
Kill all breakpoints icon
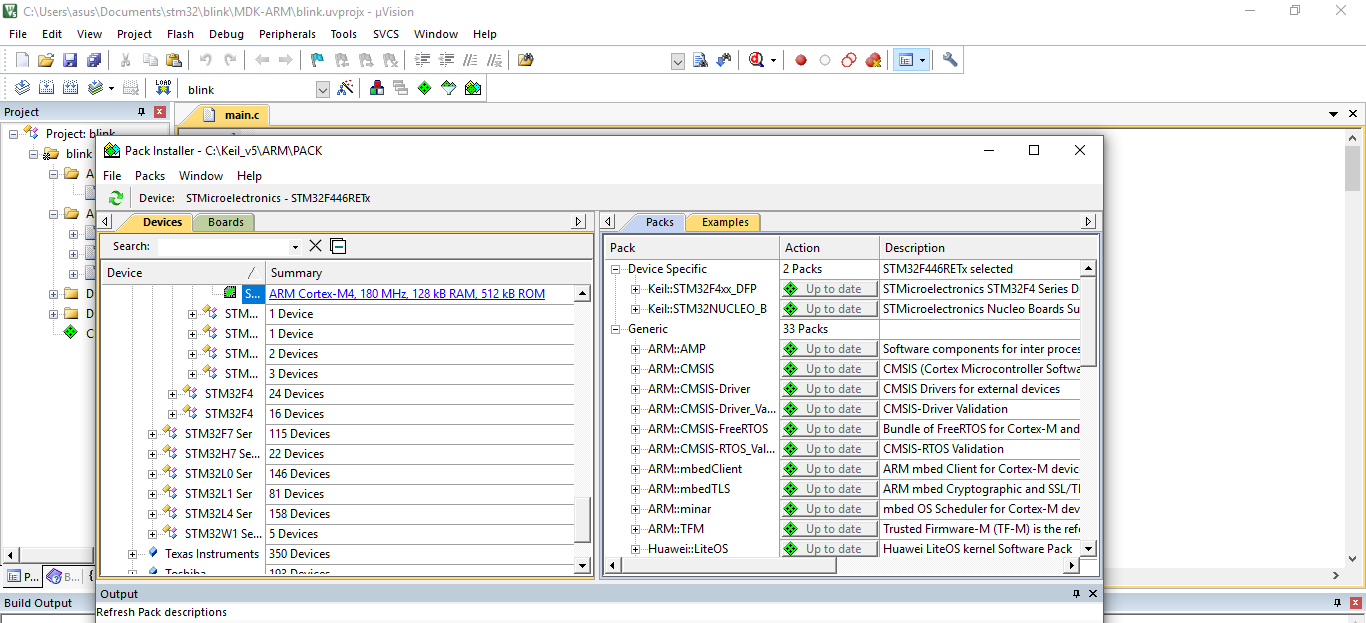tap(873, 60)
